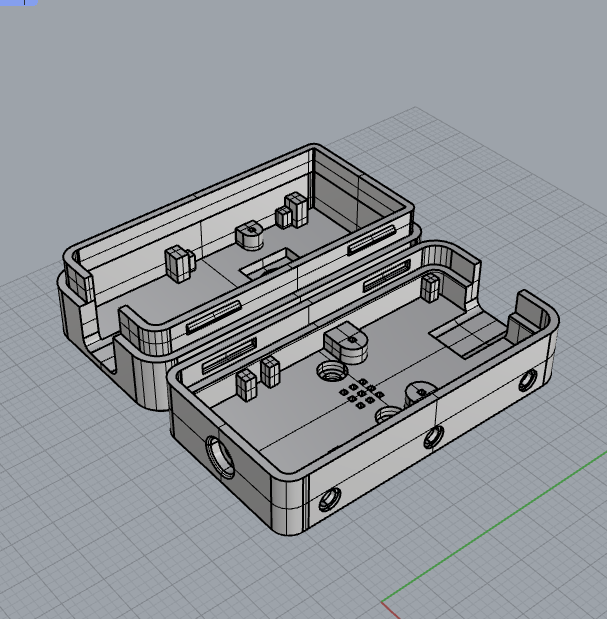Click the three-by-three square vent holes pattern
Viewport: 607px width, 619px height.
[362, 393]
